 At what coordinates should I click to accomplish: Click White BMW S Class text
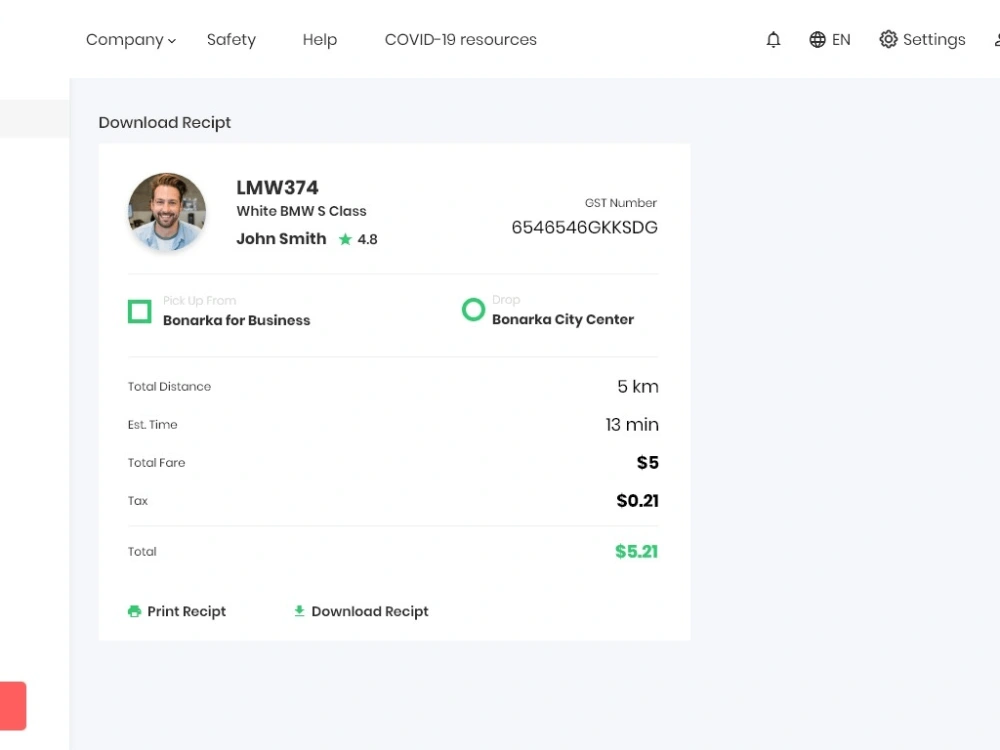(302, 211)
